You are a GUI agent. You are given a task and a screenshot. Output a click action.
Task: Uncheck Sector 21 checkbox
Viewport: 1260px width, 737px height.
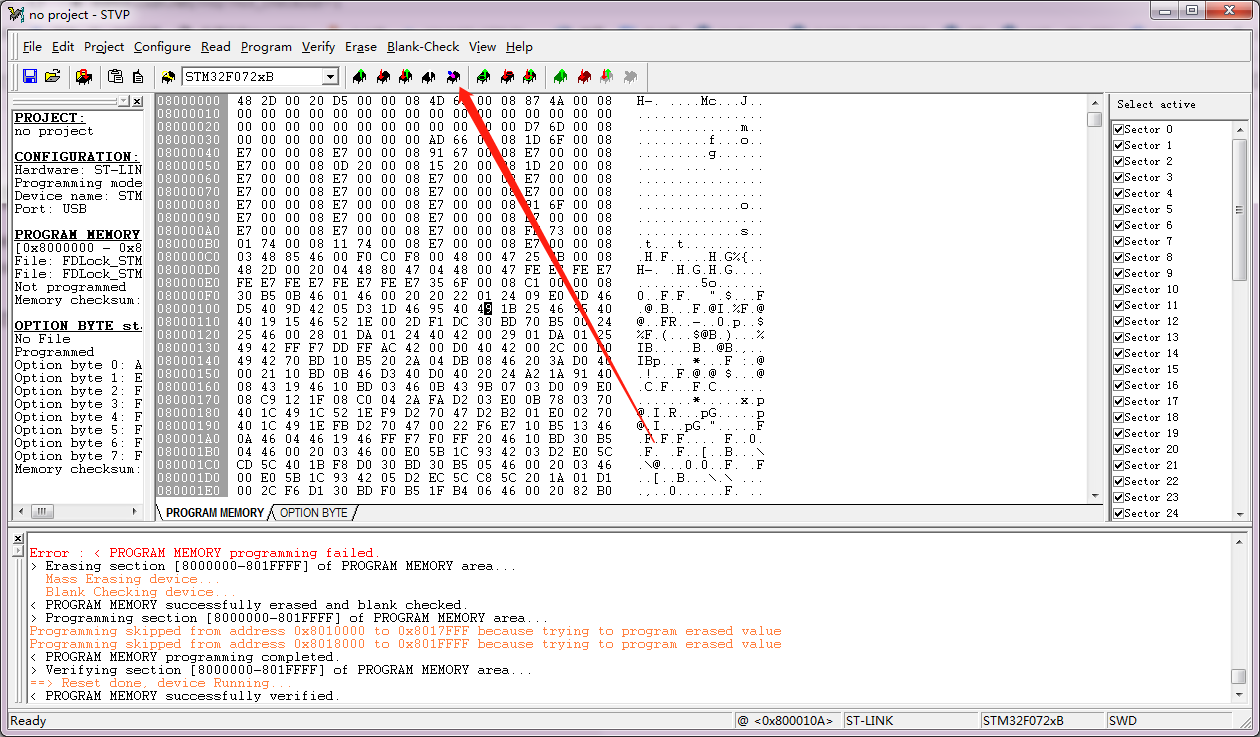[1118, 465]
